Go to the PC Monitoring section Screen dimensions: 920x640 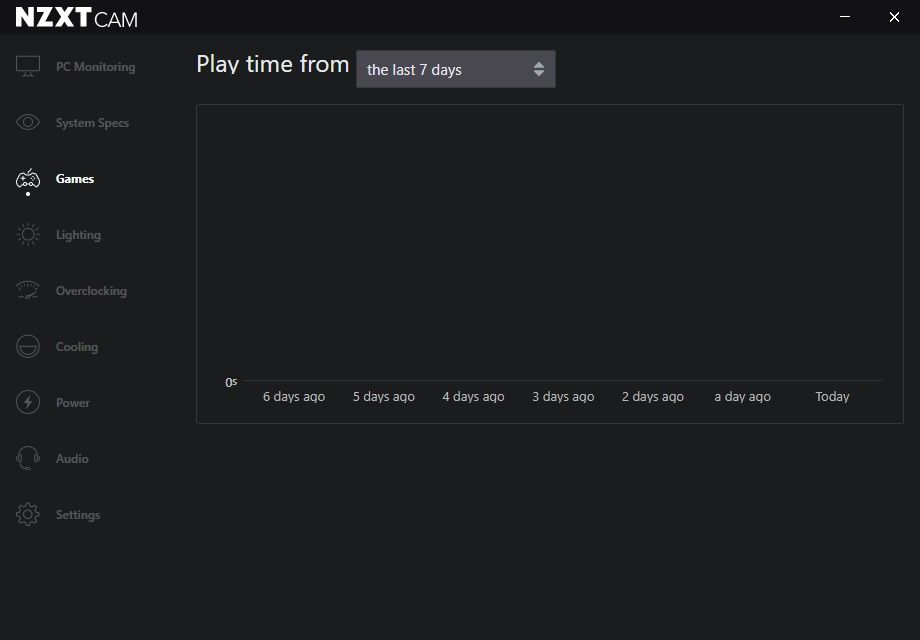(96, 67)
